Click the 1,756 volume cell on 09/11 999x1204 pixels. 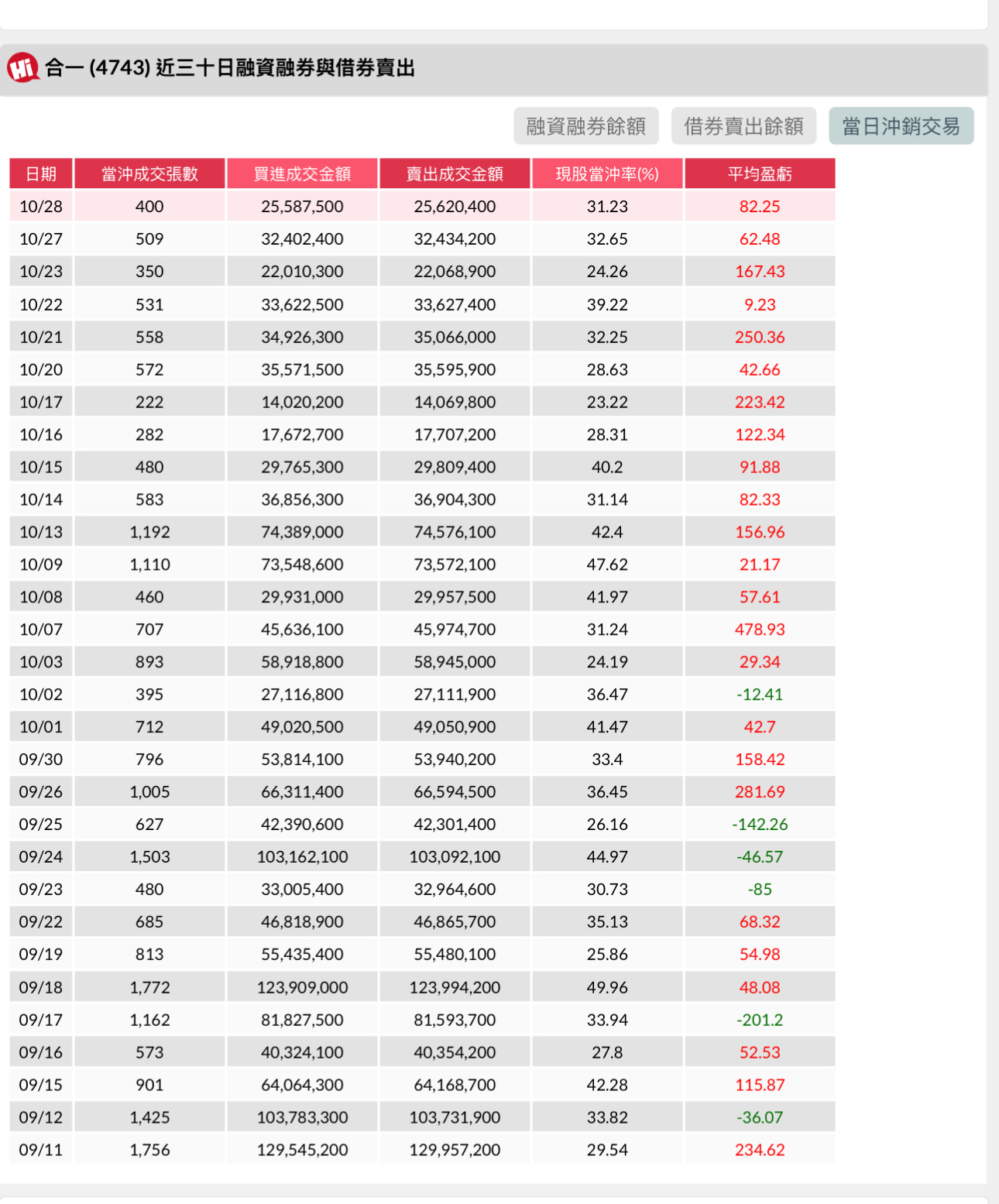tap(149, 1150)
